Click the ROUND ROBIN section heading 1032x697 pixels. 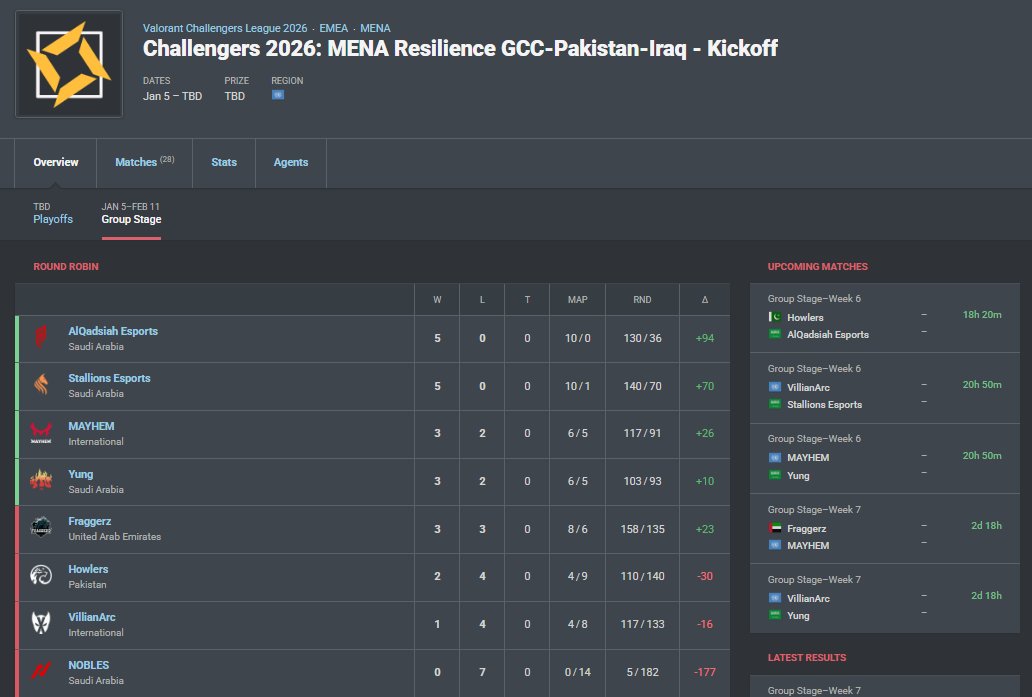(x=66, y=267)
